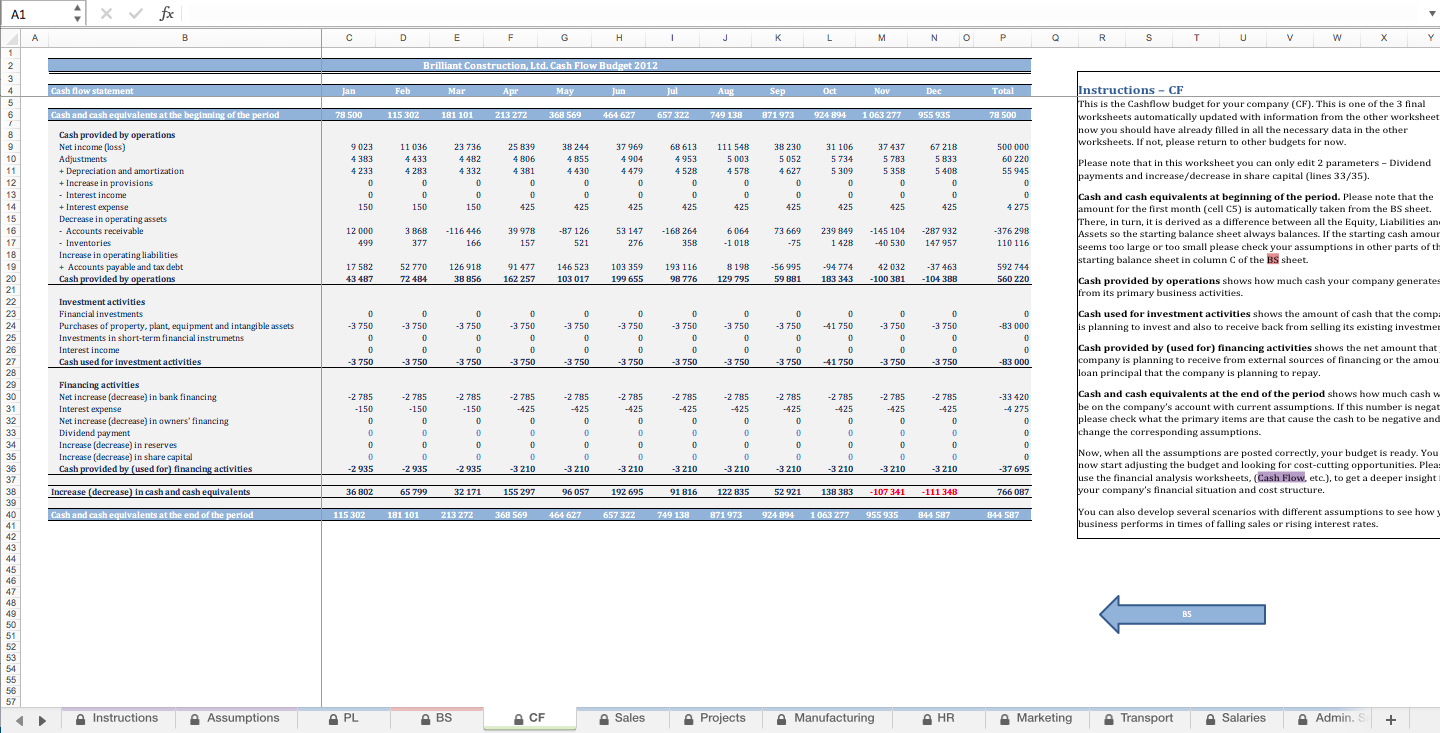Select column O header
The image size is (1440, 733).
pyautogui.click(x=965, y=38)
